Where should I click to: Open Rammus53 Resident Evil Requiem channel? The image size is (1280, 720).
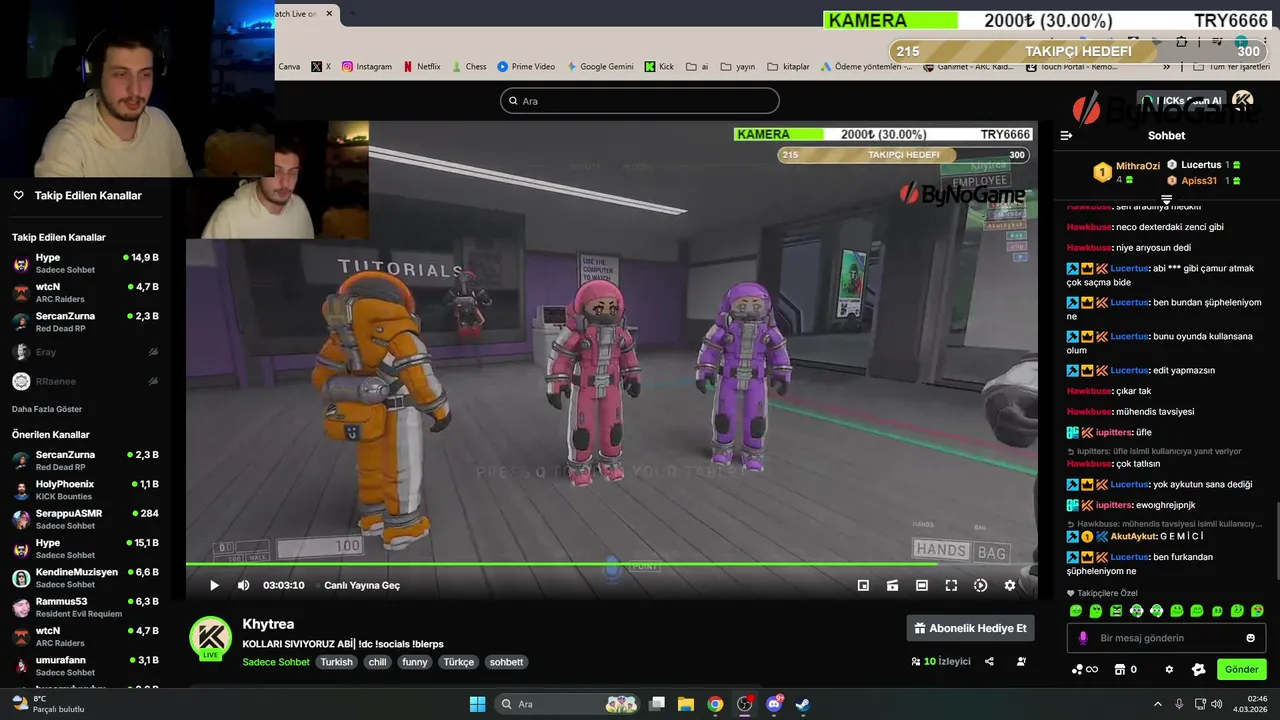click(85, 608)
